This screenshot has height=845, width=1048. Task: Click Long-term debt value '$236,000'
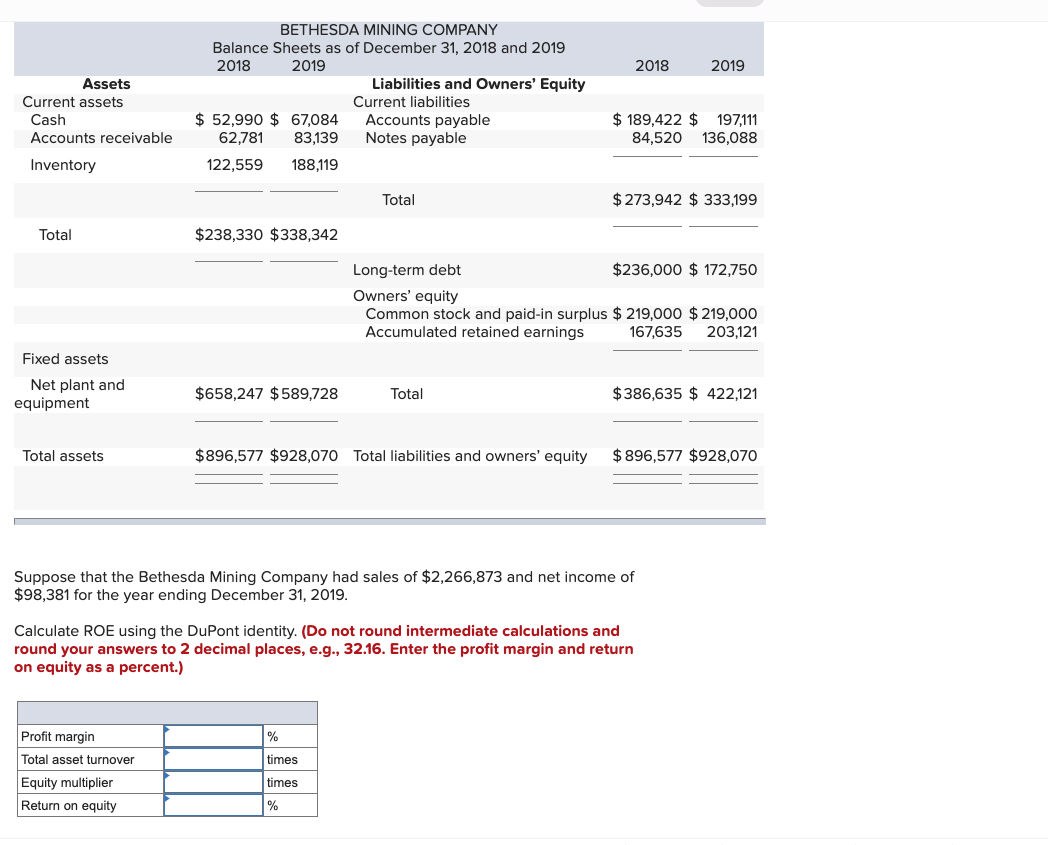click(648, 270)
